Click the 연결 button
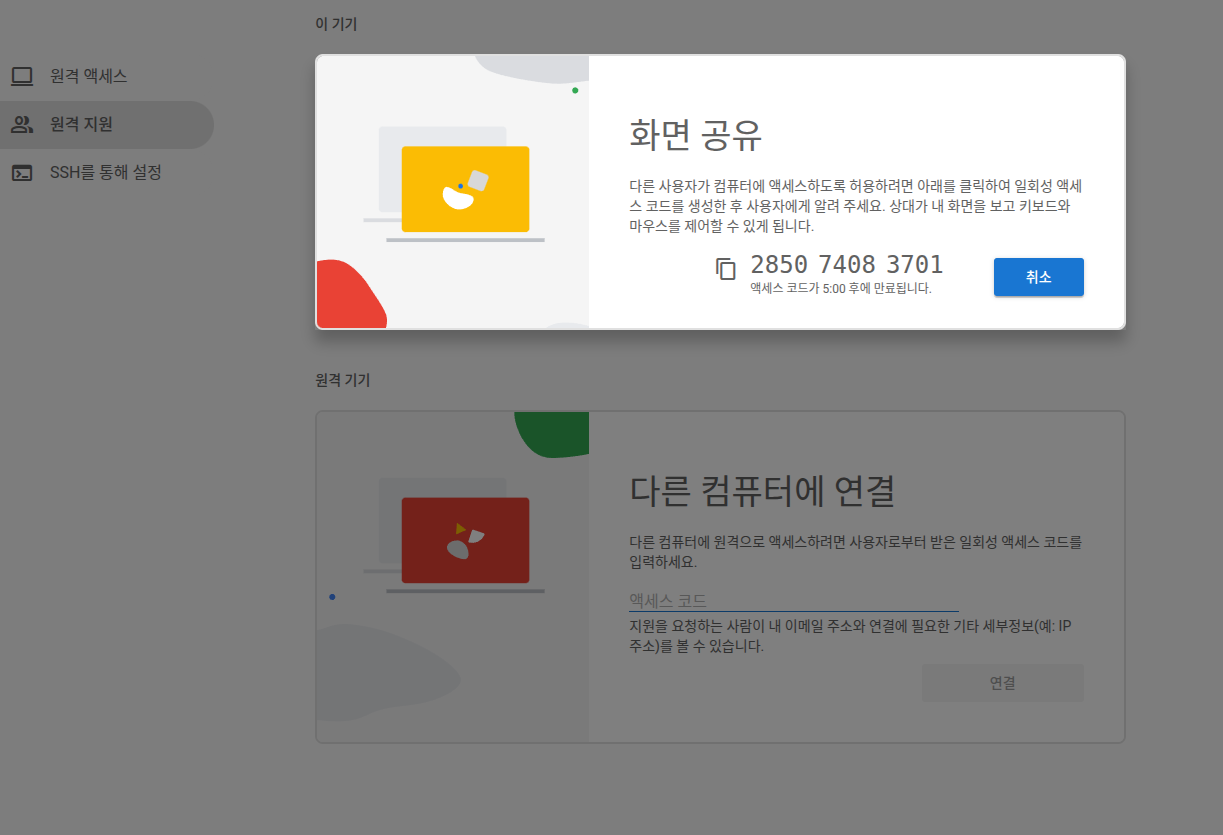1223x835 pixels. click(x=1002, y=683)
